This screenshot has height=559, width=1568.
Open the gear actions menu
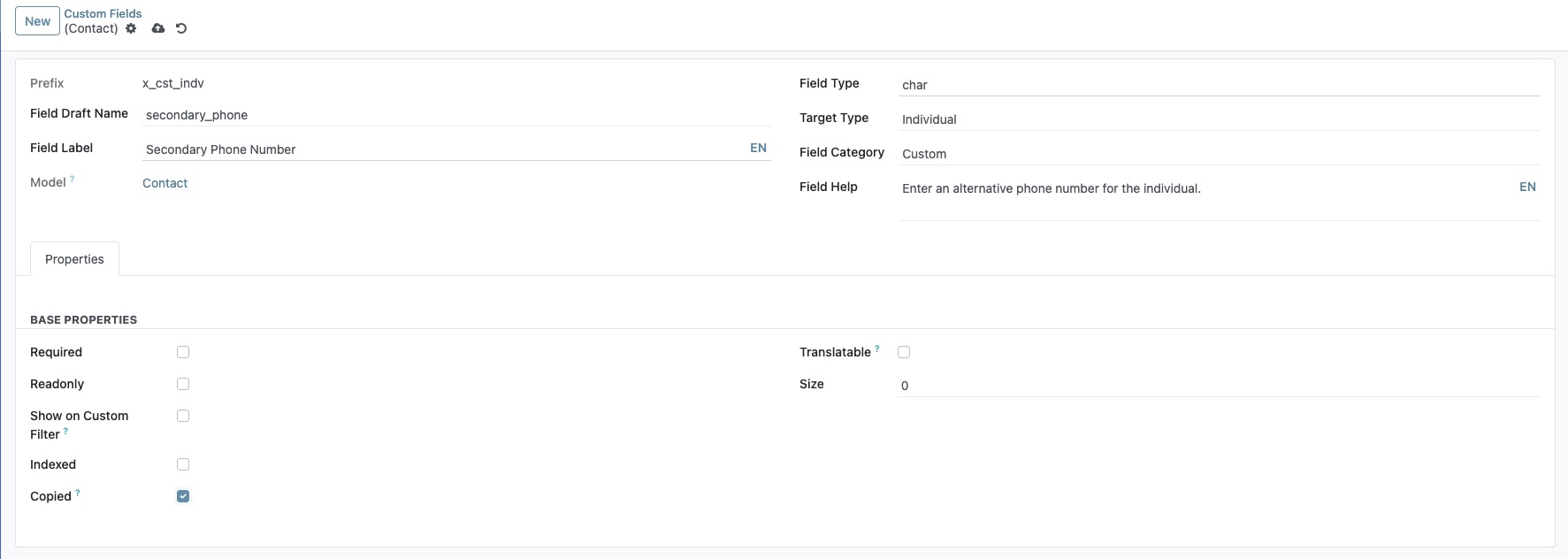click(x=131, y=28)
